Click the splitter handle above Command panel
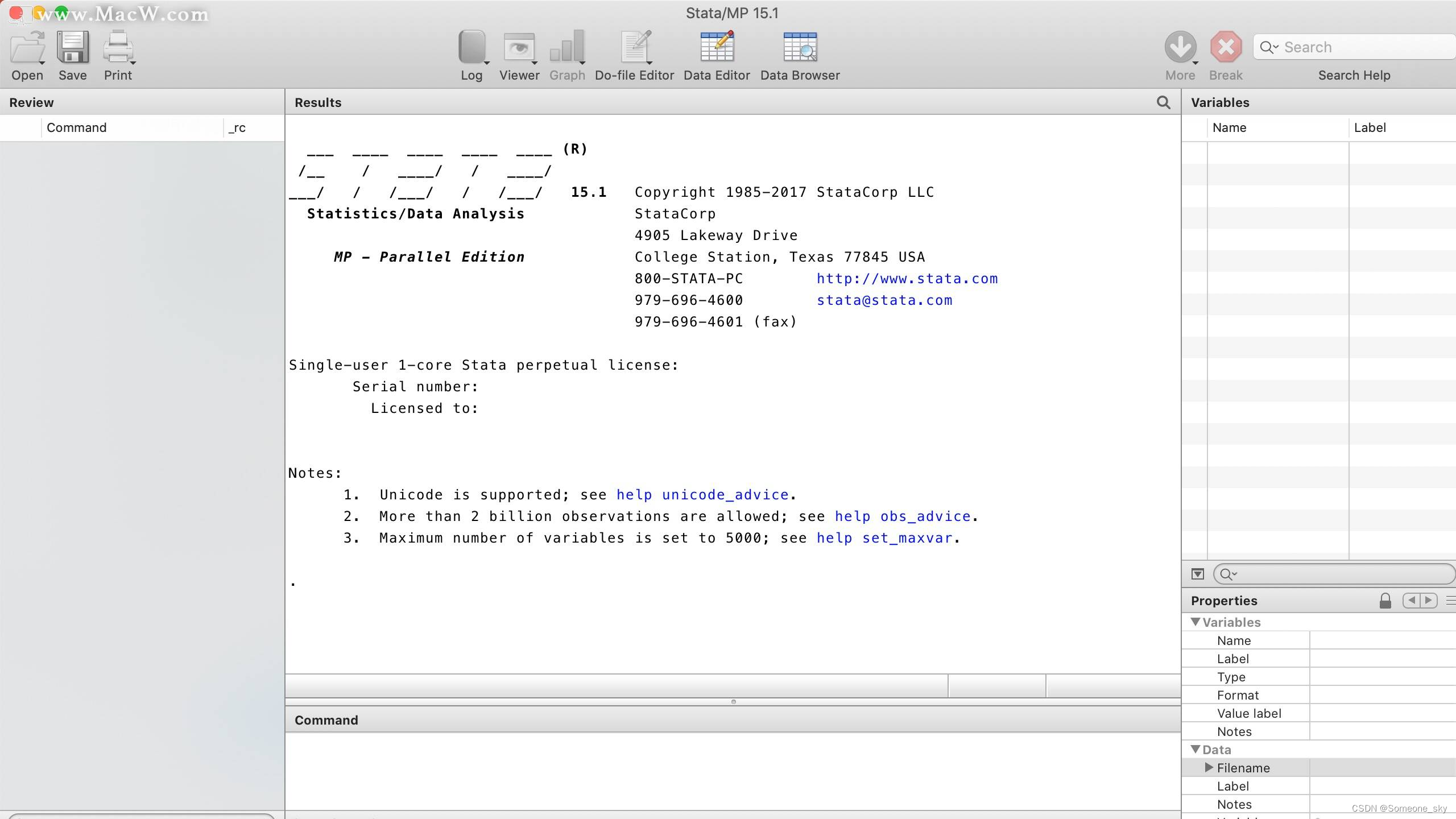This screenshot has width=1456, height=819. pyautogui.click(x=733, y=702)
